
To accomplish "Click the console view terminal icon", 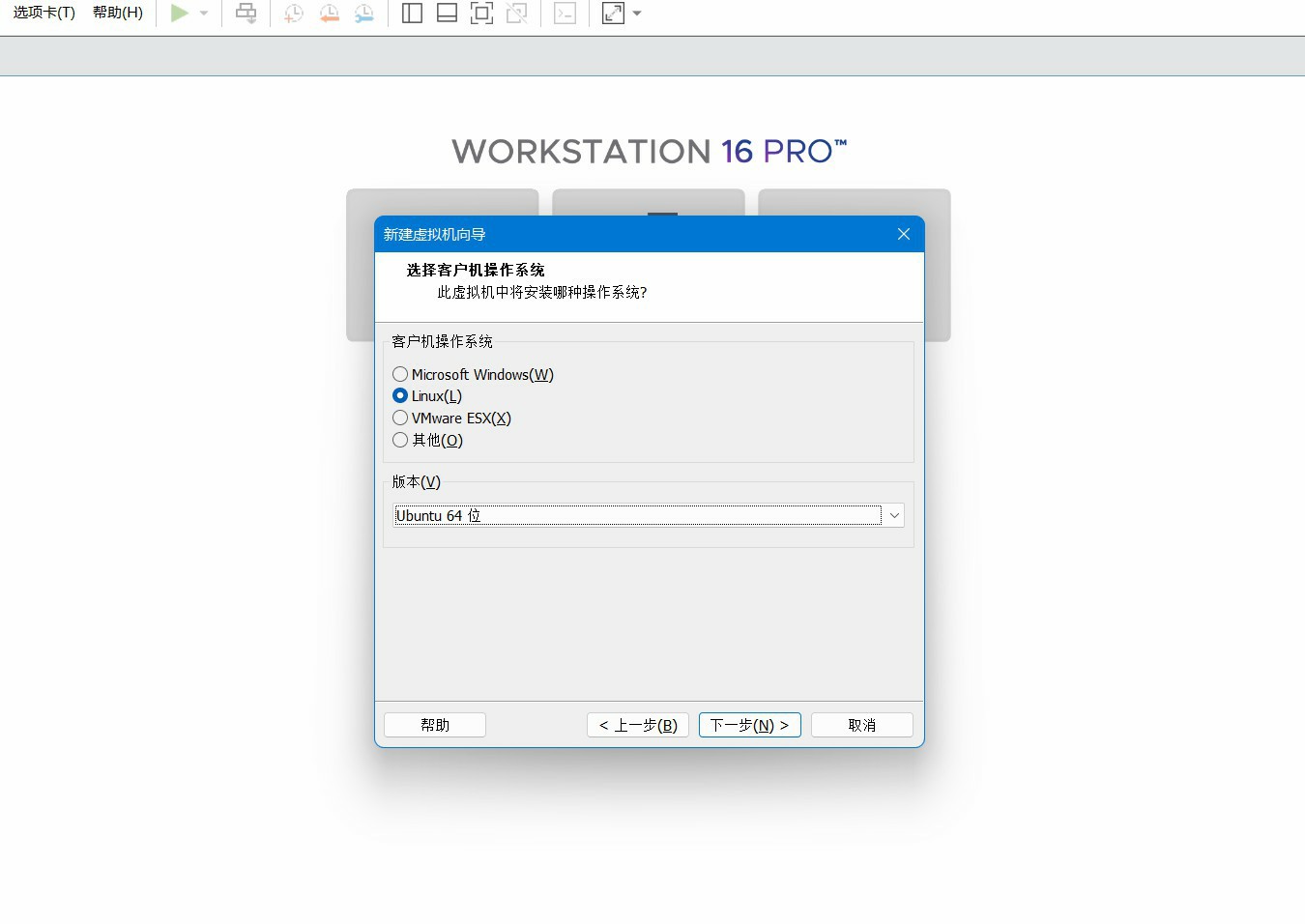I will pos(565,14).
